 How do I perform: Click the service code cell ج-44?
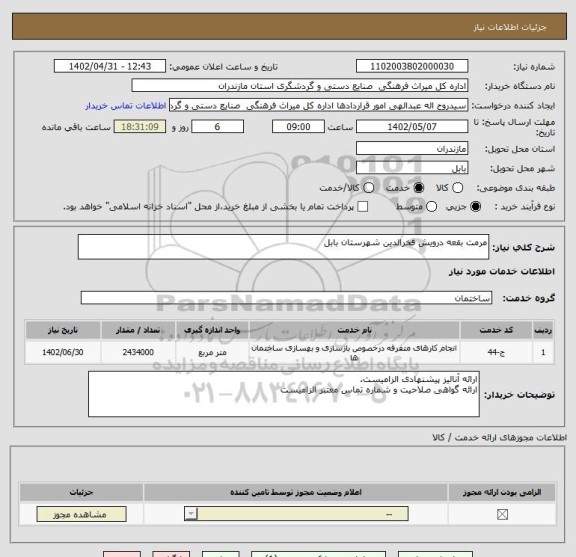pos(496,352)
